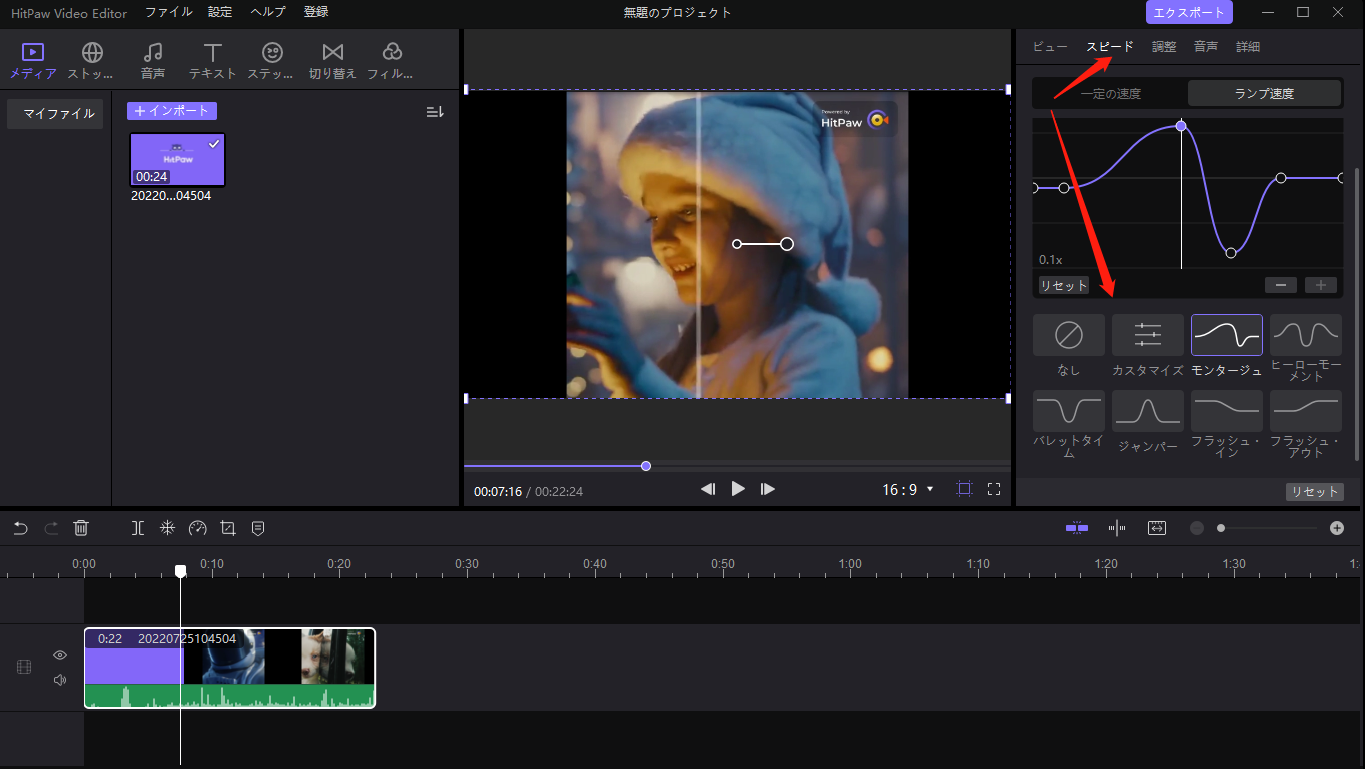Open the Text (テキスト) panel
This screenshot has width=1365, height=769.
[212, 52]
